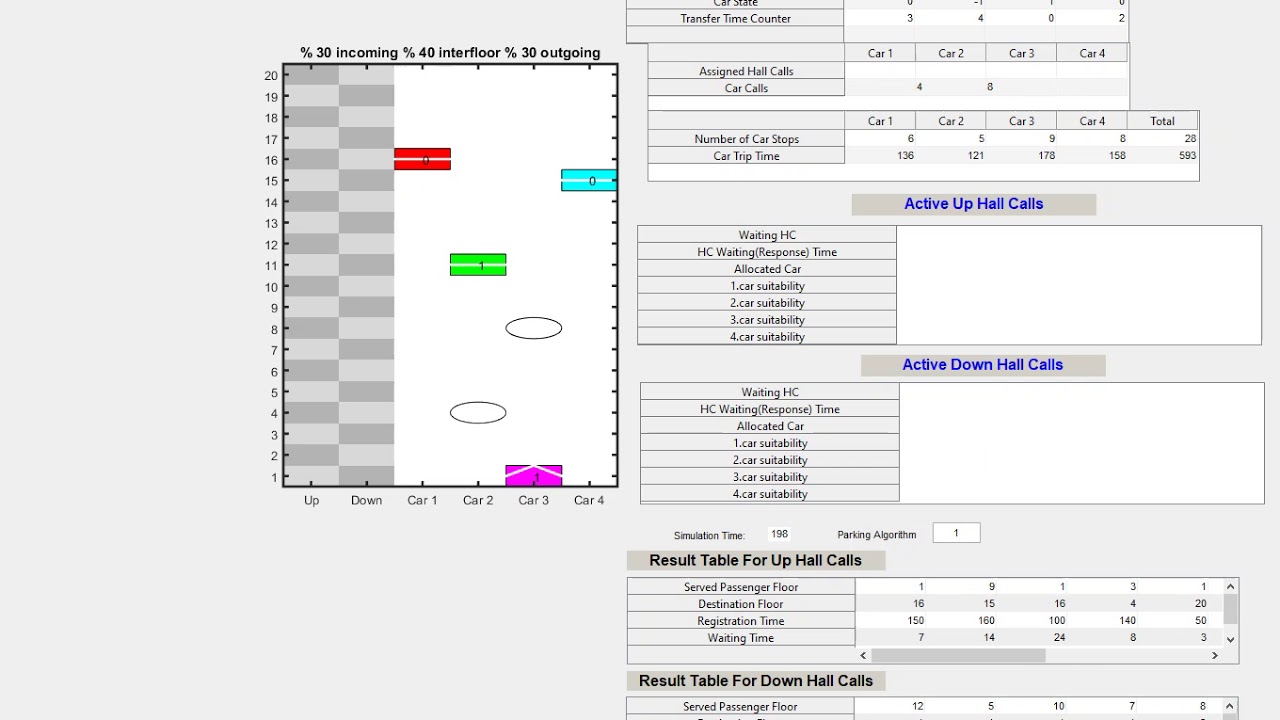Click the Up axis label below the chart
Viewport: 1280px width, 720px height.
[311, 500]
